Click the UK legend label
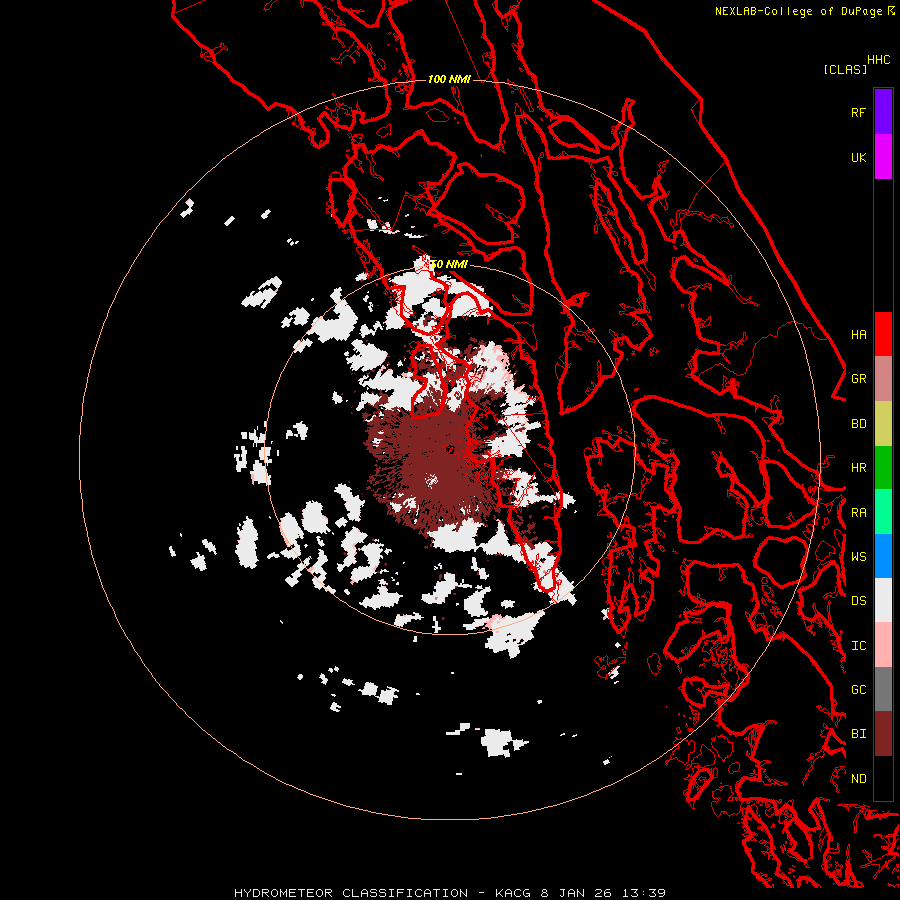Screen dimensions: 900x900 pyautogui.click(x=858, y=157)
